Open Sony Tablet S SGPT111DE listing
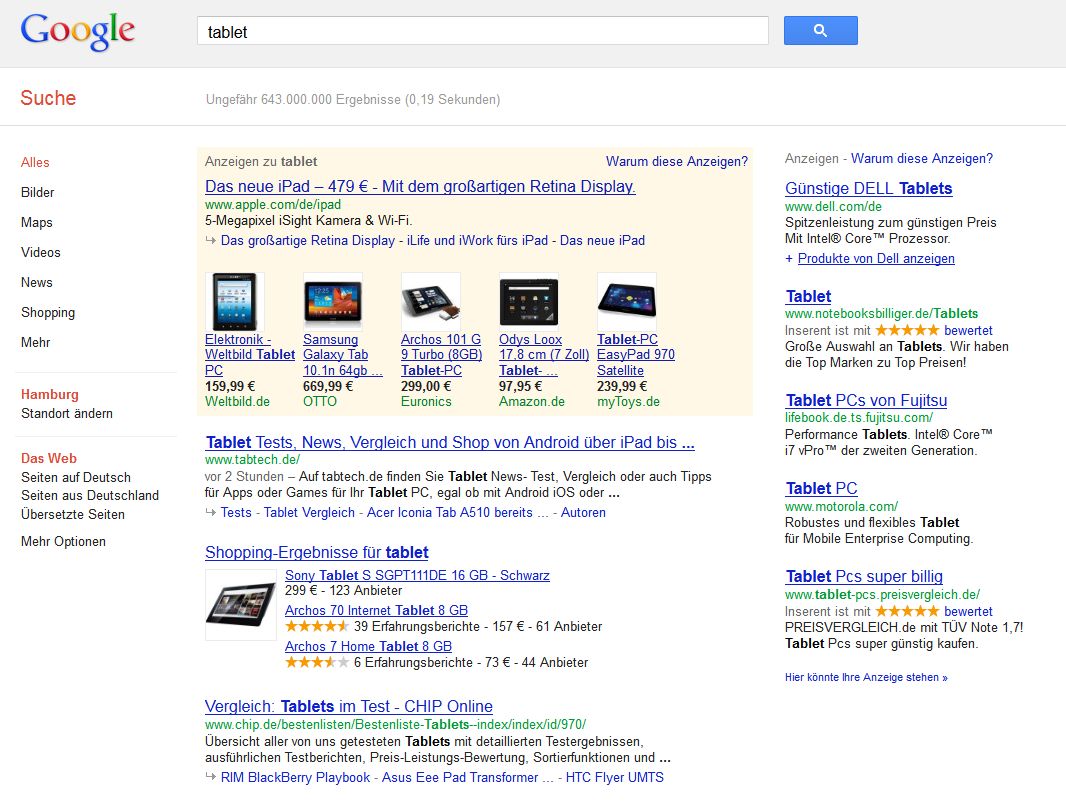The height and width of the screenshot is (802, 1066). [x=417, y=575]
